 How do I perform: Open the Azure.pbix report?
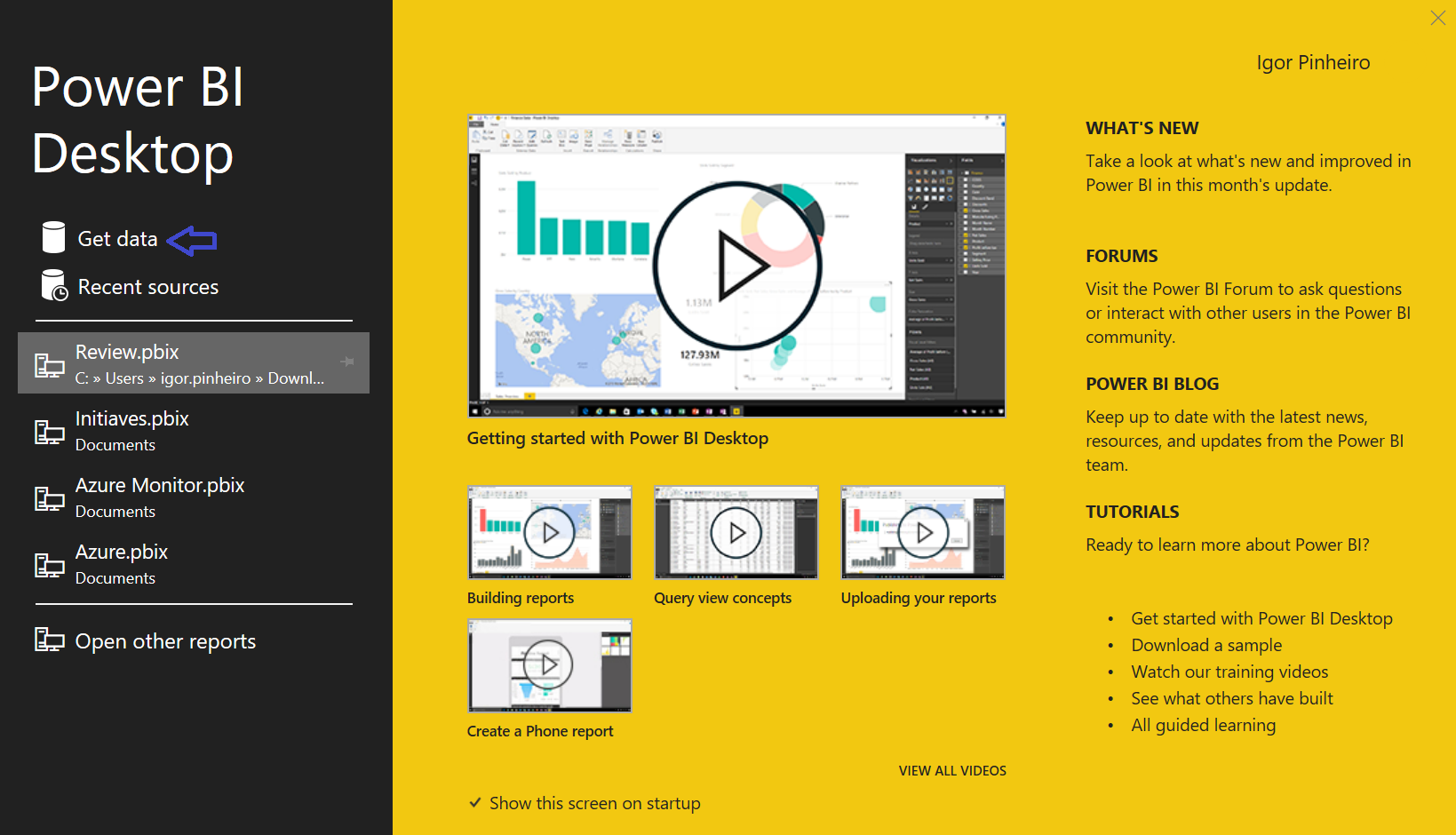click(194, 564)
